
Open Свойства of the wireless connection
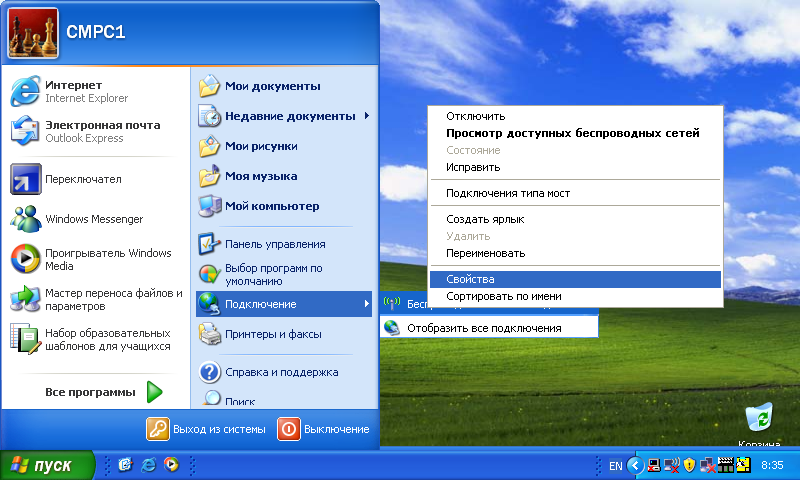[x=576, y=279]
